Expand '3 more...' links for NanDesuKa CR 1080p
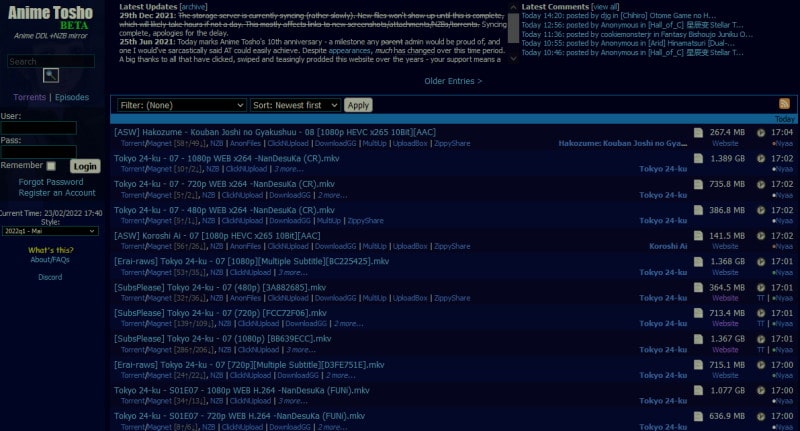Screen dimensions: 800x431 click(x=288, y=169)
